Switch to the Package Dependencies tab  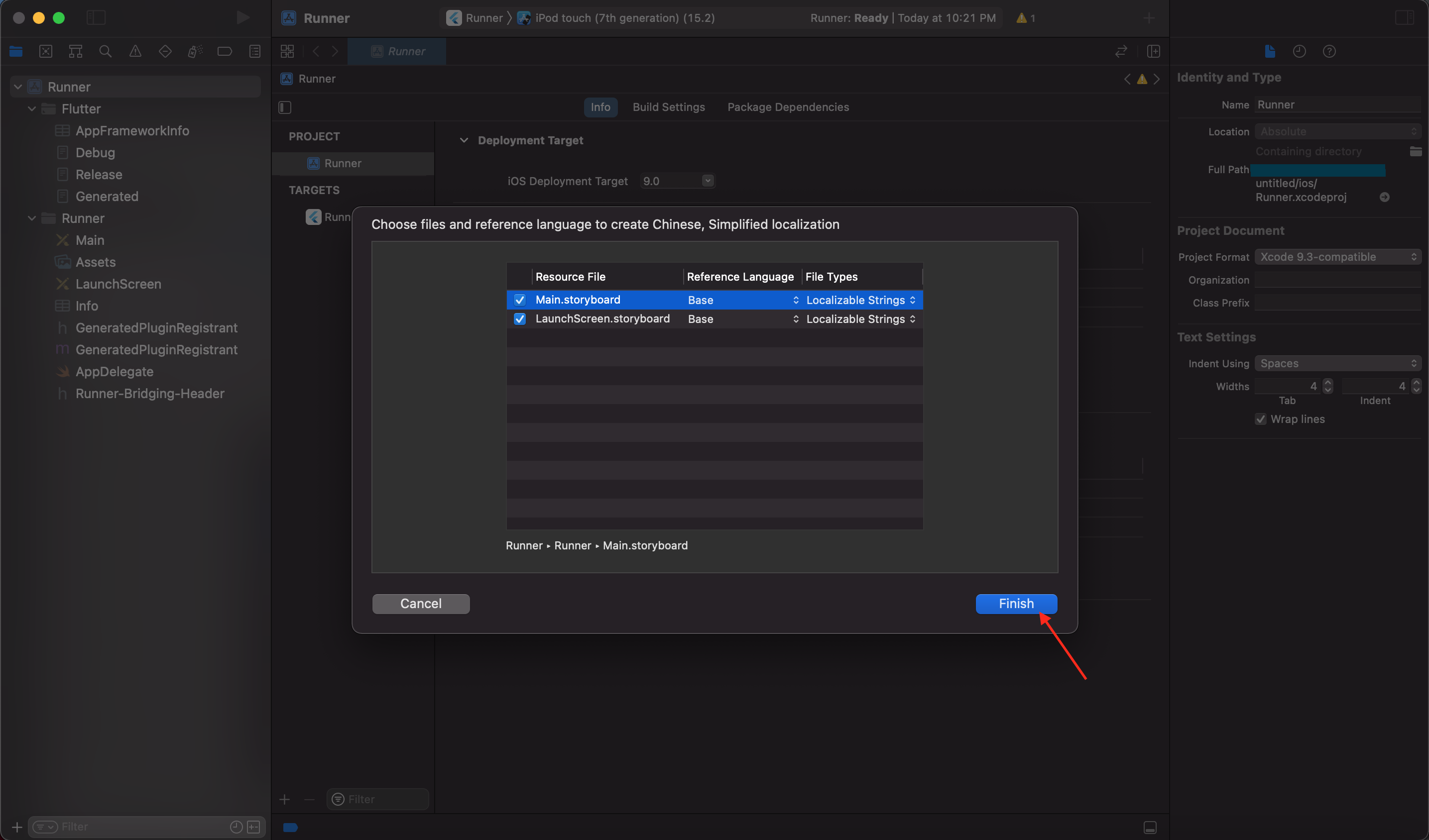788,107
